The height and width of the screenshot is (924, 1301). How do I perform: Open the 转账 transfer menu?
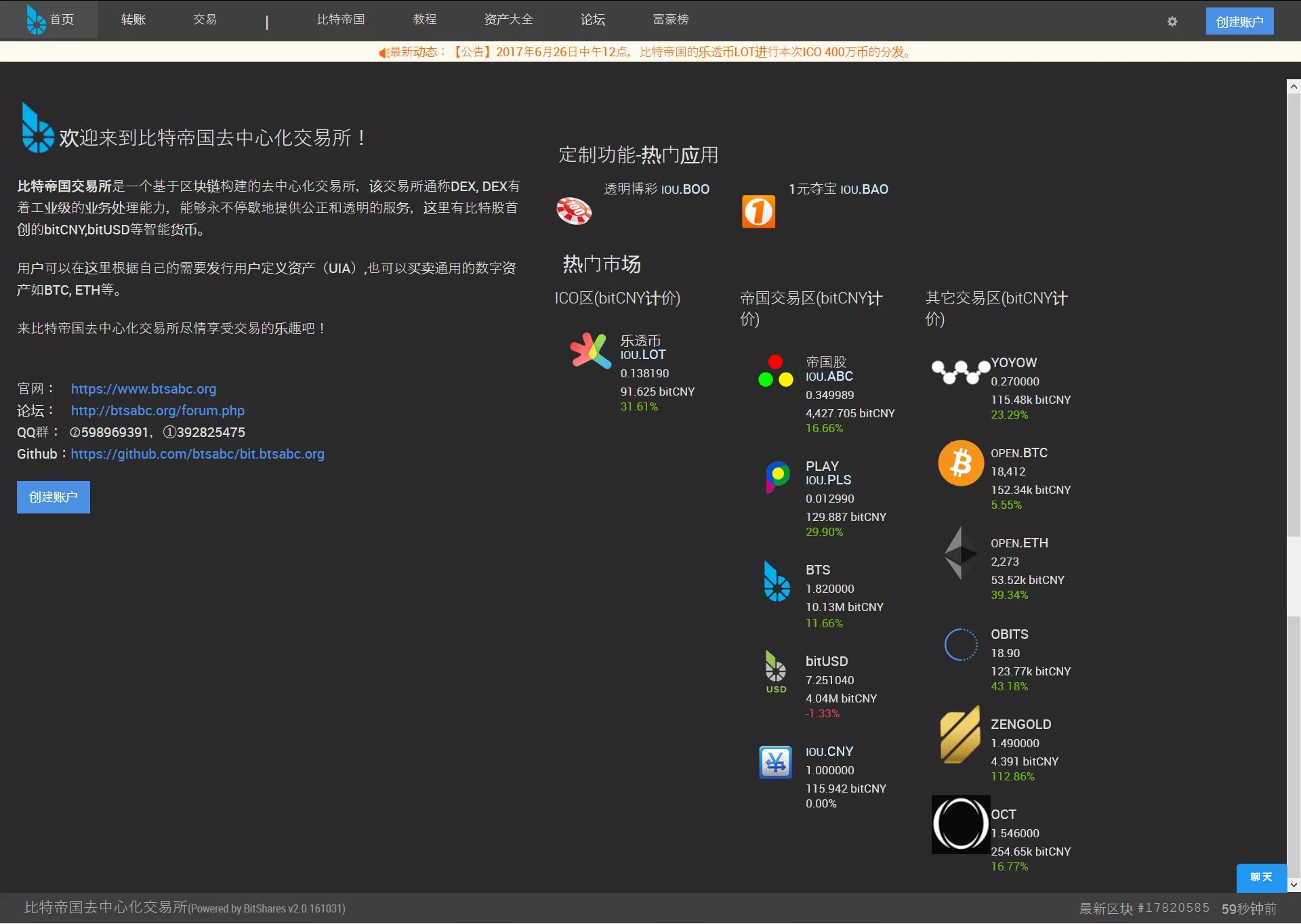coord(133,20)
